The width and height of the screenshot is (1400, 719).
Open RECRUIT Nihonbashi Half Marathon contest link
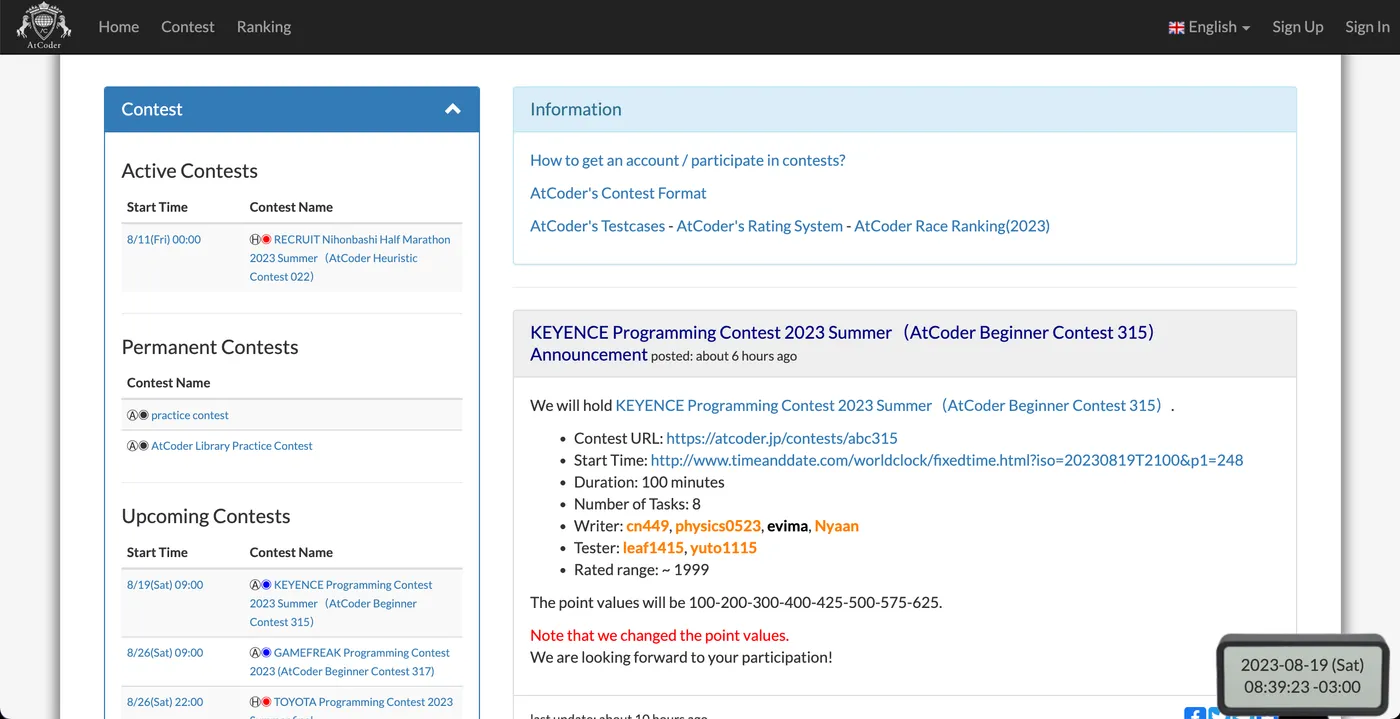pos(350,258)
